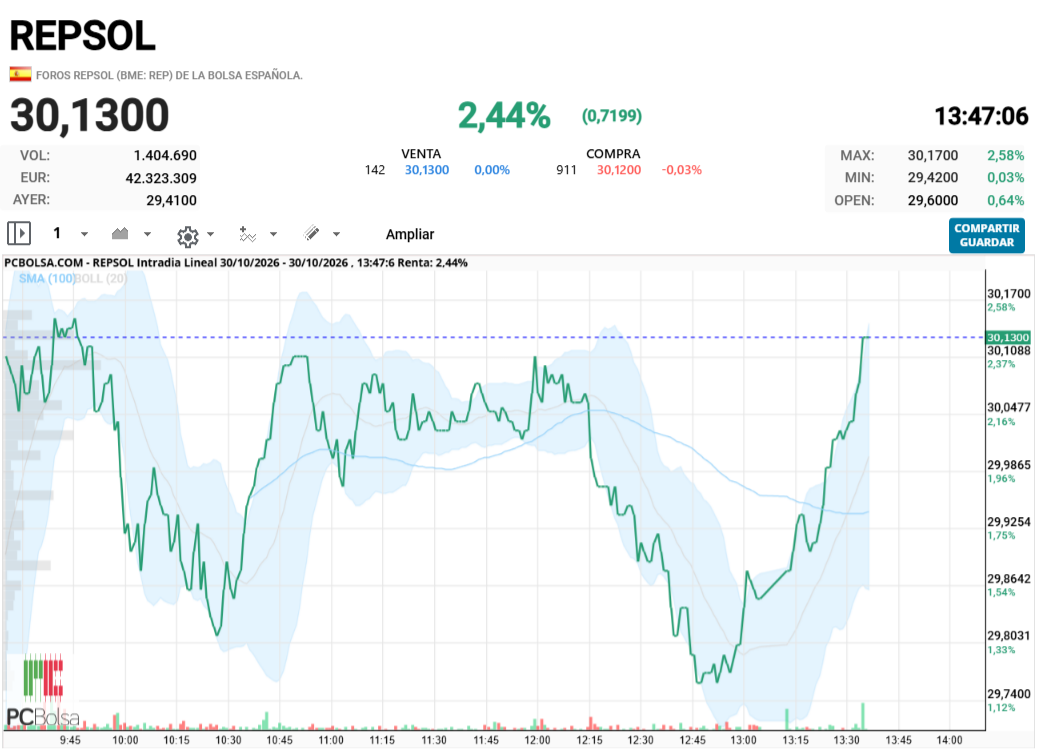This screenshot has width=1037, height=749.
Task: Open the chart settings gear icon
Action: tap(188, 235)
